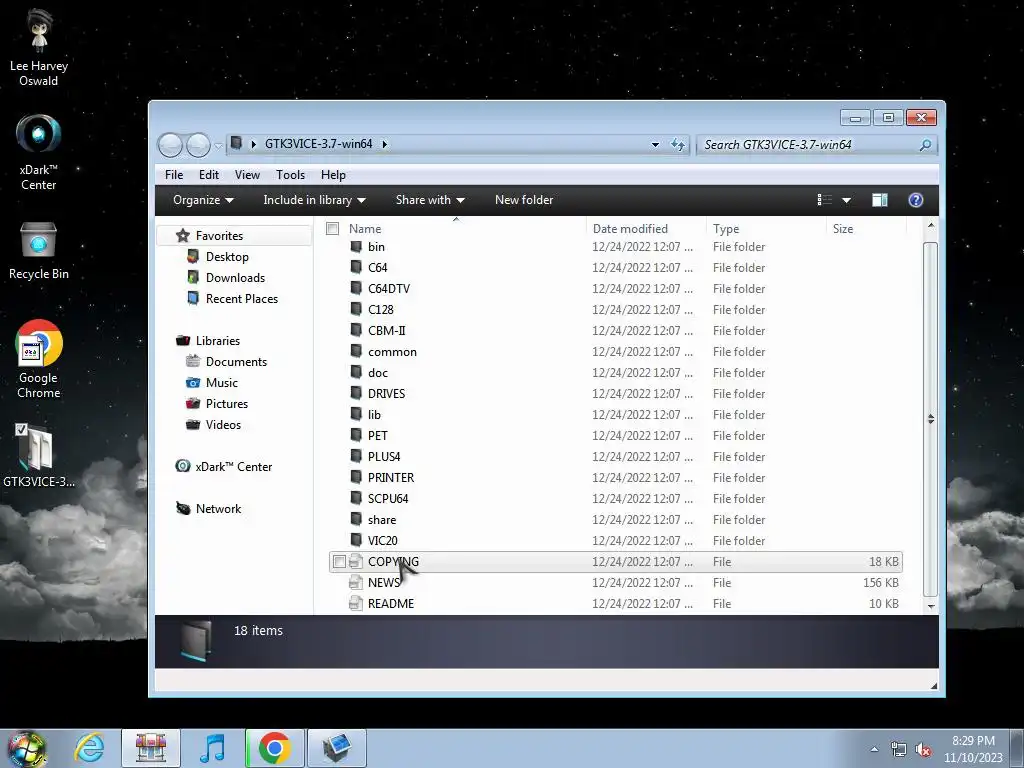
Task: Open the music player taskbar icon
Action: click(212, 748)
